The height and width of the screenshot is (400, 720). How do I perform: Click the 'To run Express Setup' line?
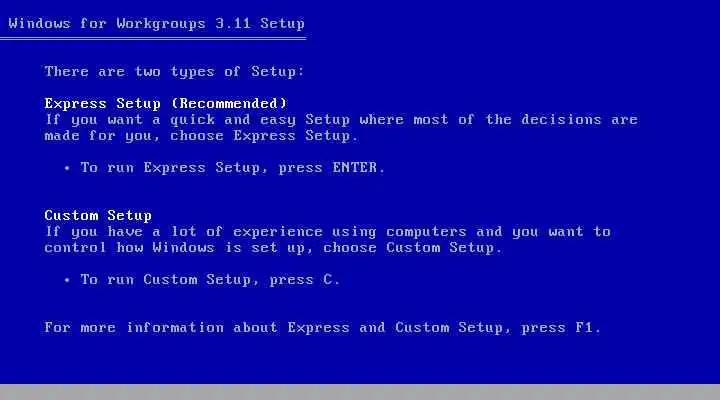point(233,168)
